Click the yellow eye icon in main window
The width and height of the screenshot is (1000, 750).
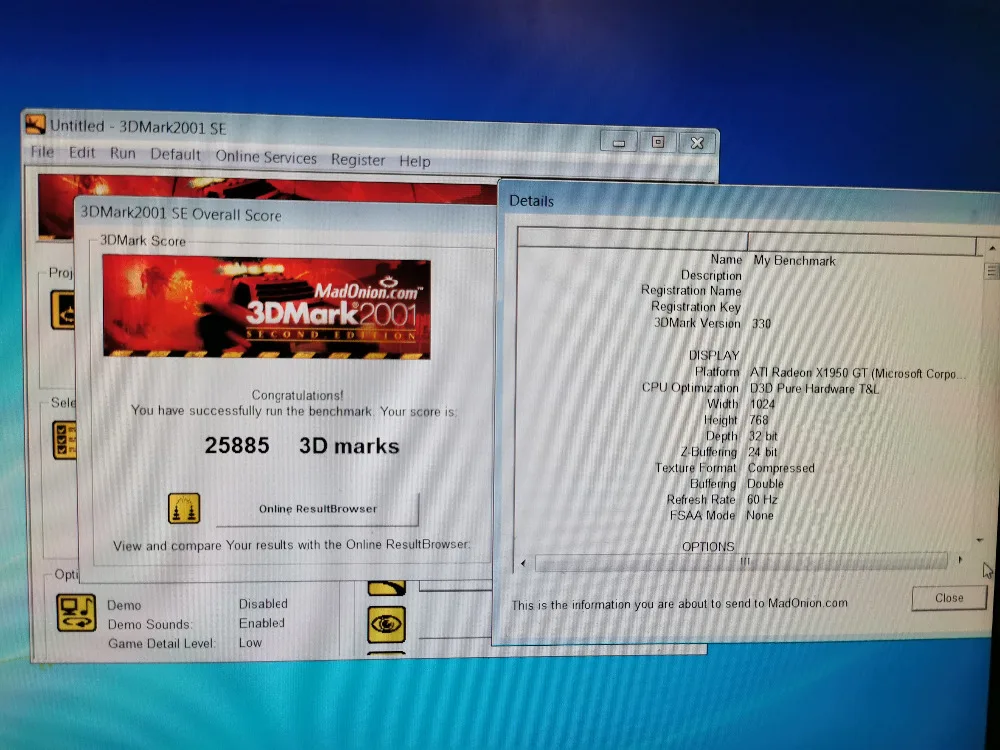click(x=386, y=624)
